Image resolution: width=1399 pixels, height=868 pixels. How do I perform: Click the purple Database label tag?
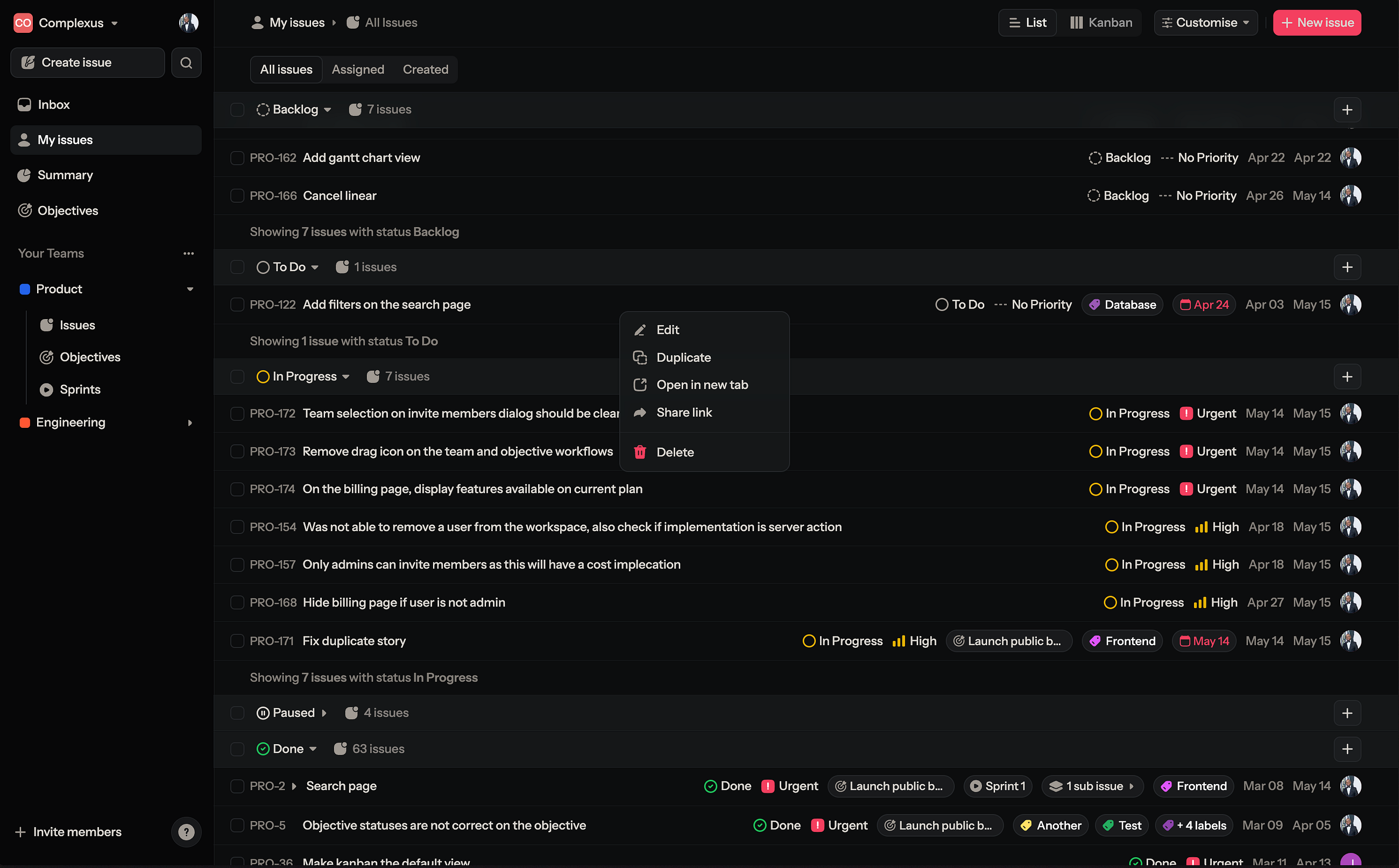coord(1121,305)
